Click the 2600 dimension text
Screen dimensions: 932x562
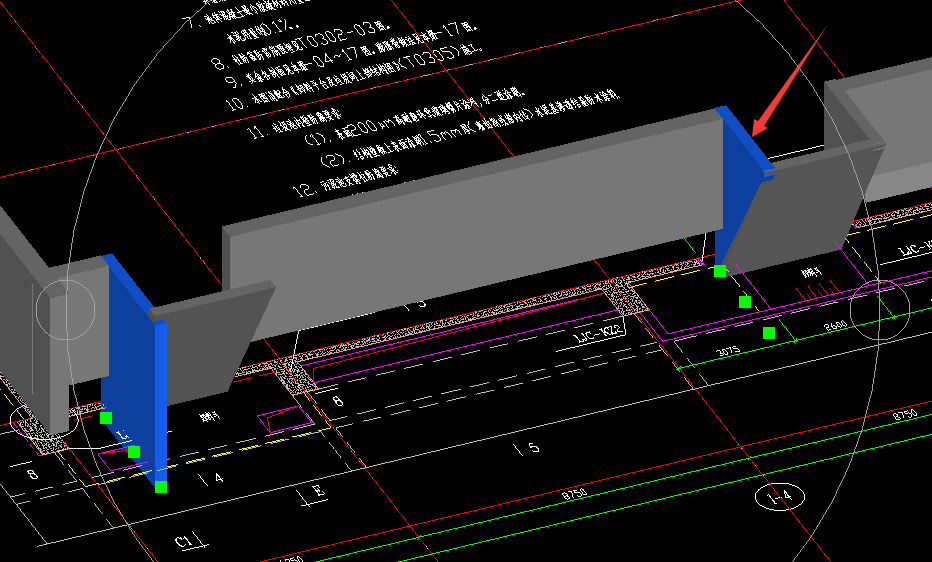coord(835,326)
